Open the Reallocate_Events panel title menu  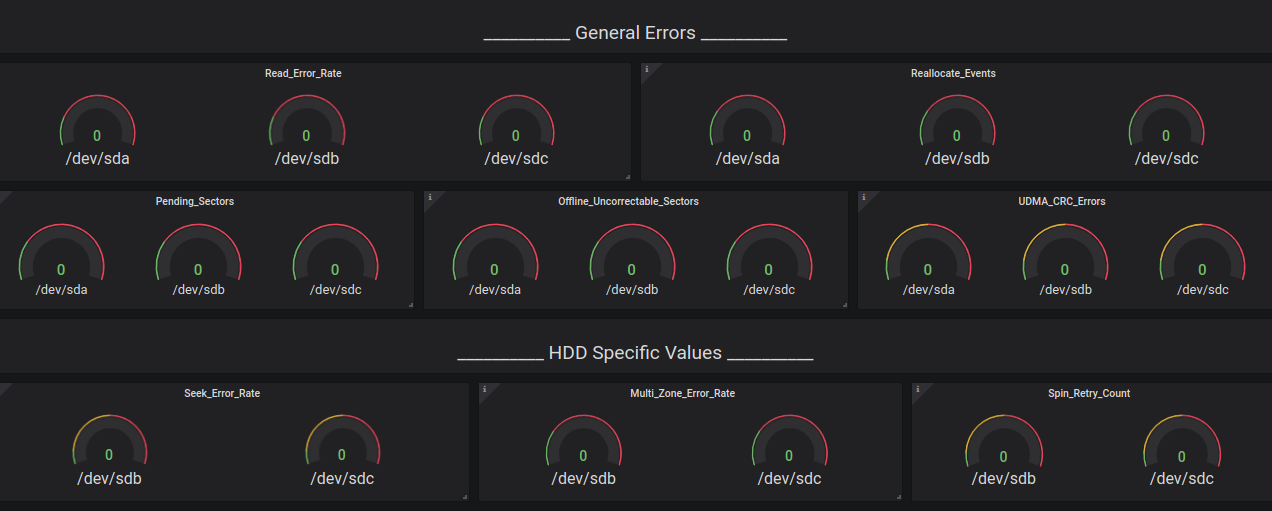click(953, 73)
